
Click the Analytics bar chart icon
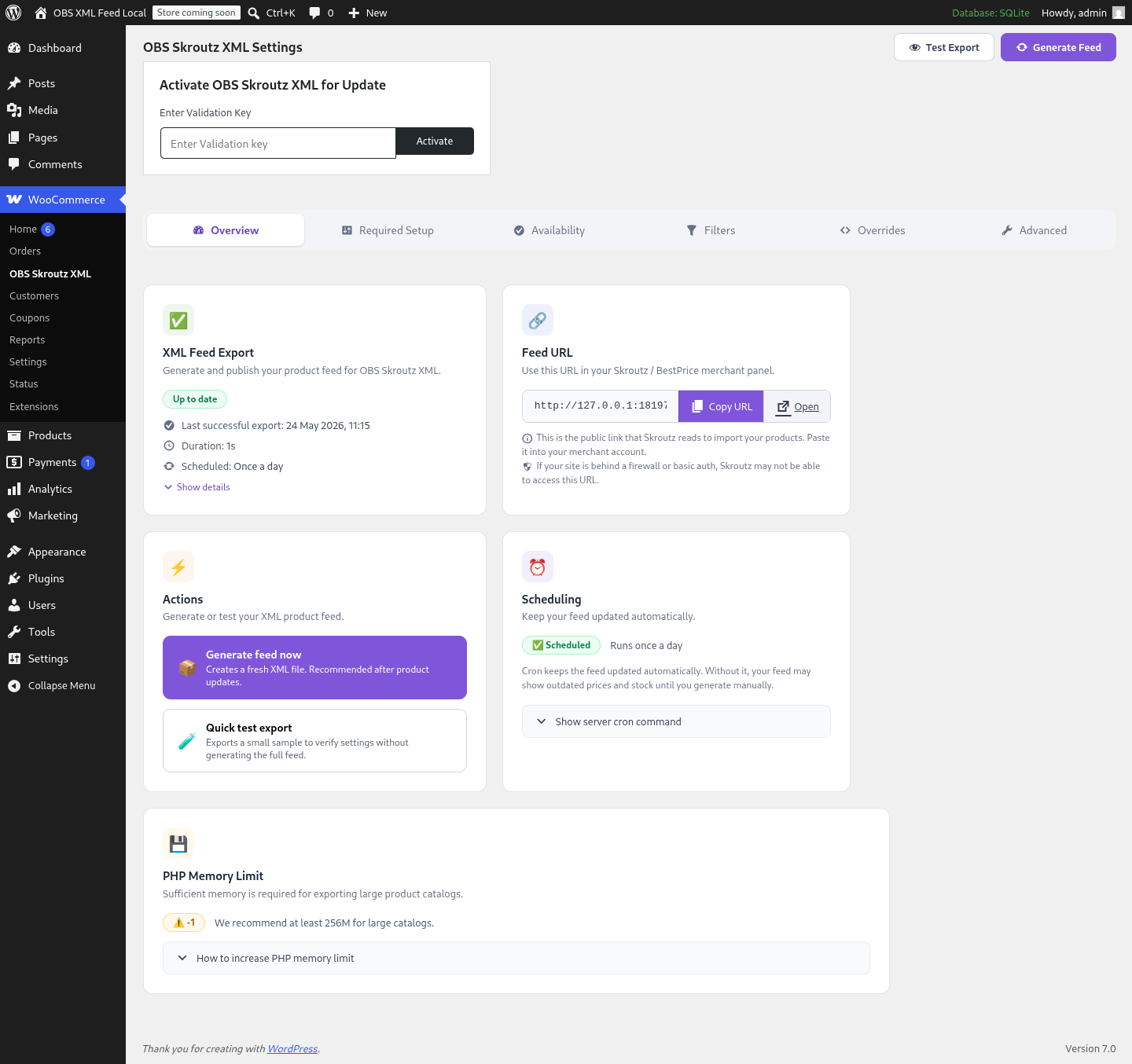(x=14, y=489)
